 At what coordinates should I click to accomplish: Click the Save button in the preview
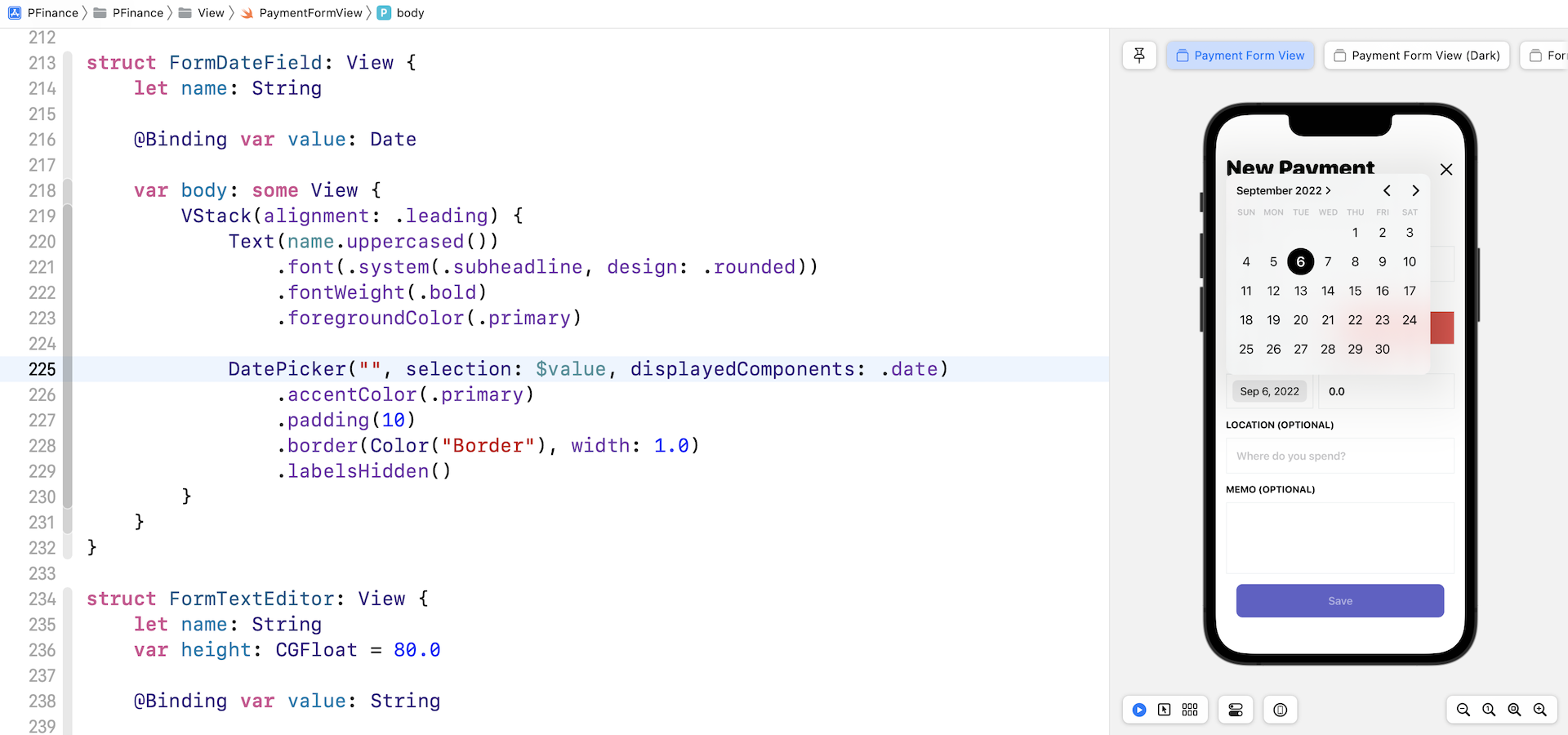(1339, 600)
